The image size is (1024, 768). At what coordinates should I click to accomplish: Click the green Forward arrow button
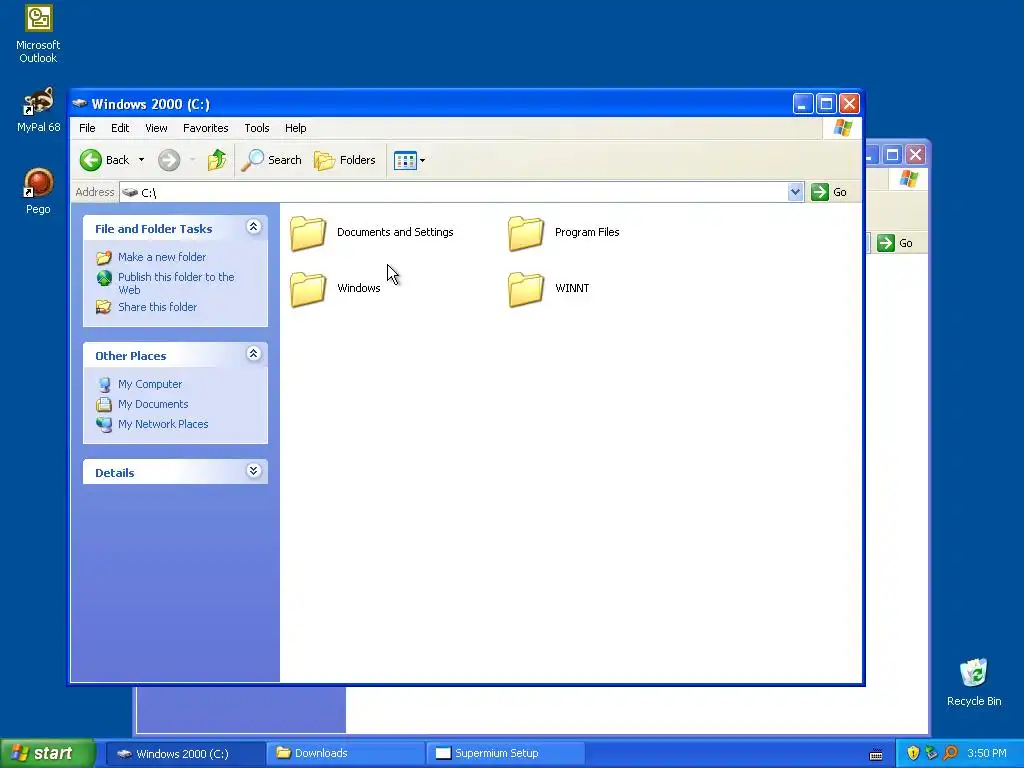point(169,160)
